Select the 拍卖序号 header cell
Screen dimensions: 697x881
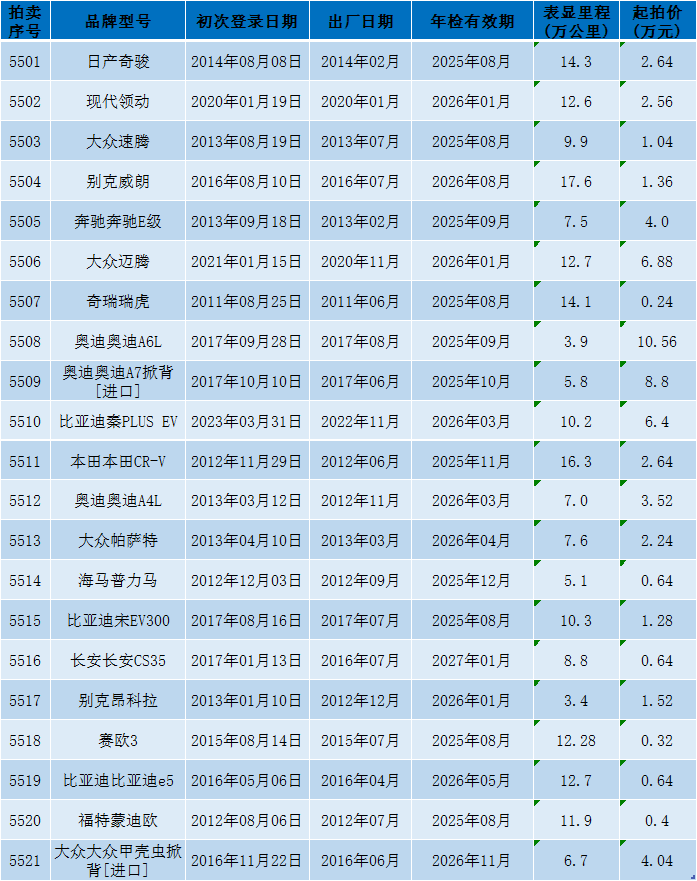[x=25, y=21]
